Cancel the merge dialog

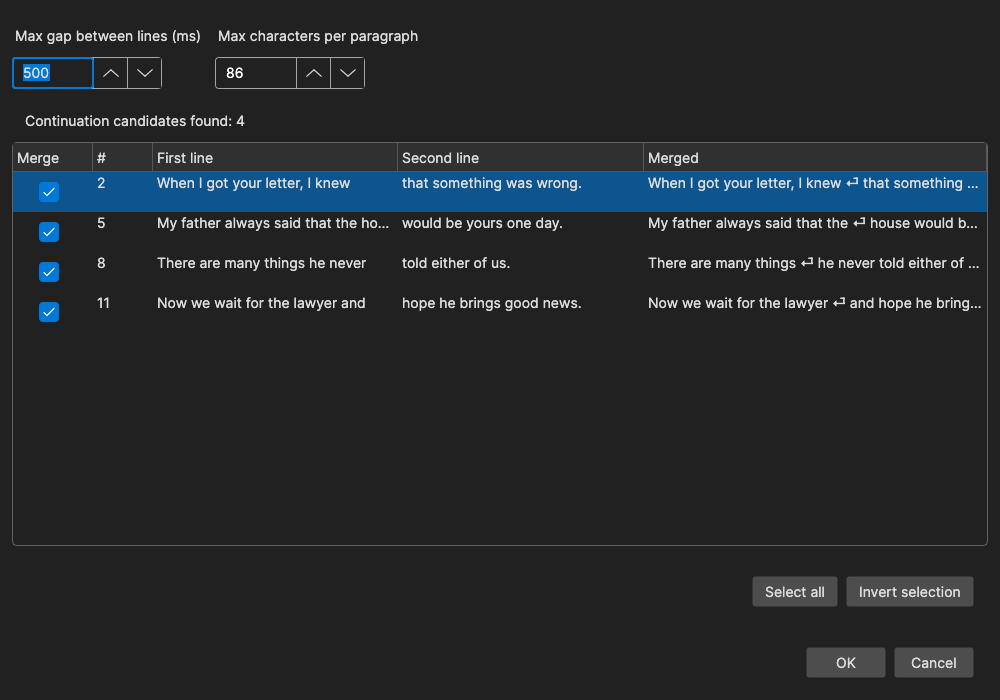934,662
